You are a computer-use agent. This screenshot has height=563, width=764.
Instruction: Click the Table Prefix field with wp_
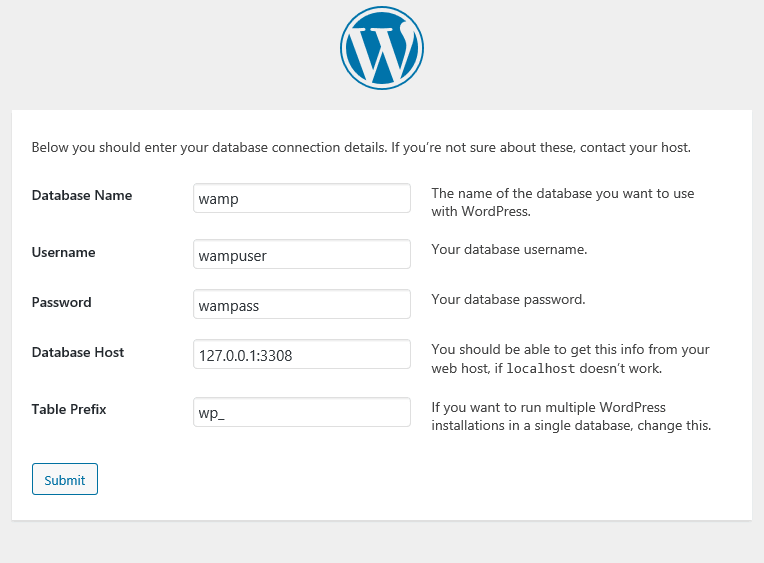tap(302, 412)
